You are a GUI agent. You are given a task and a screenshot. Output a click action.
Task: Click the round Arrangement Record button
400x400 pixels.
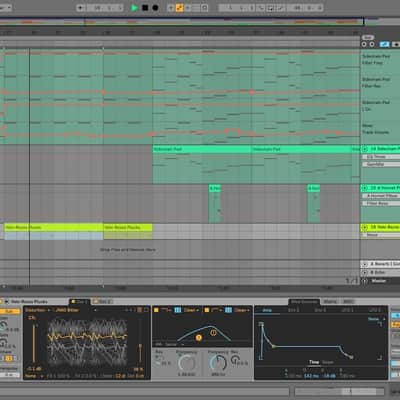point(155,8)
